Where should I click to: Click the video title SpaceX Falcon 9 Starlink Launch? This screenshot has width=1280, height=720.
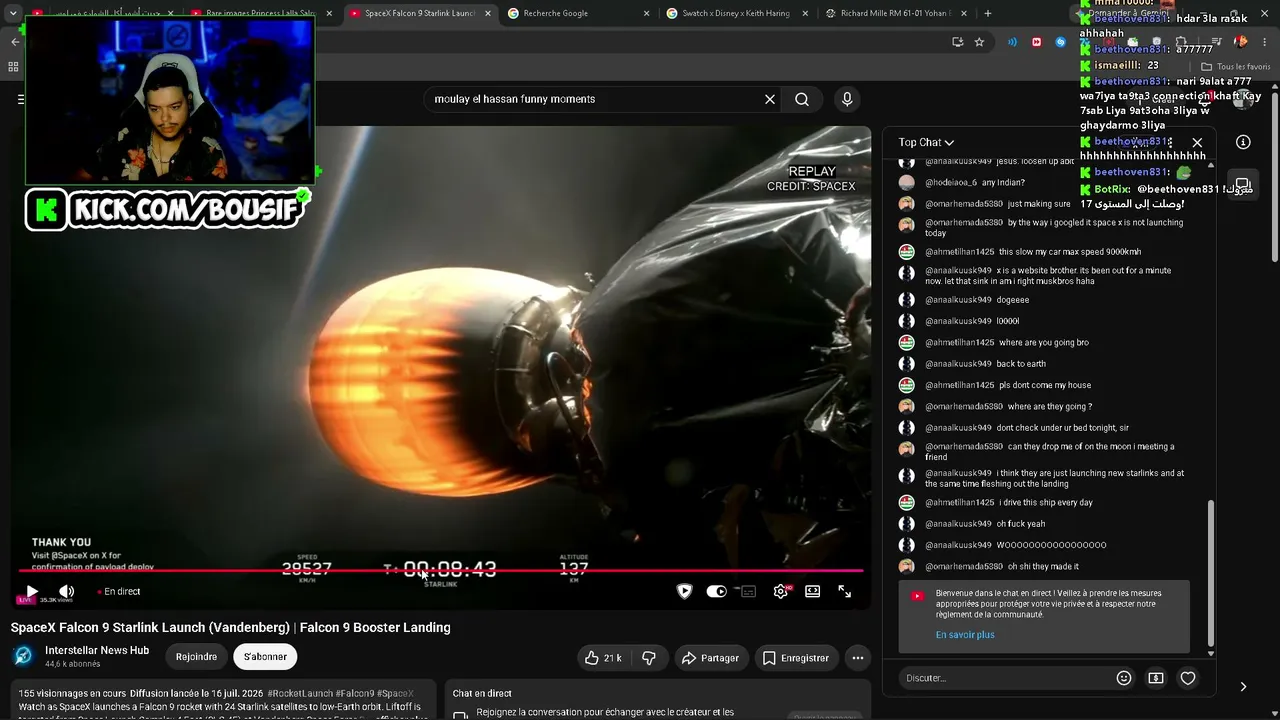231,627
